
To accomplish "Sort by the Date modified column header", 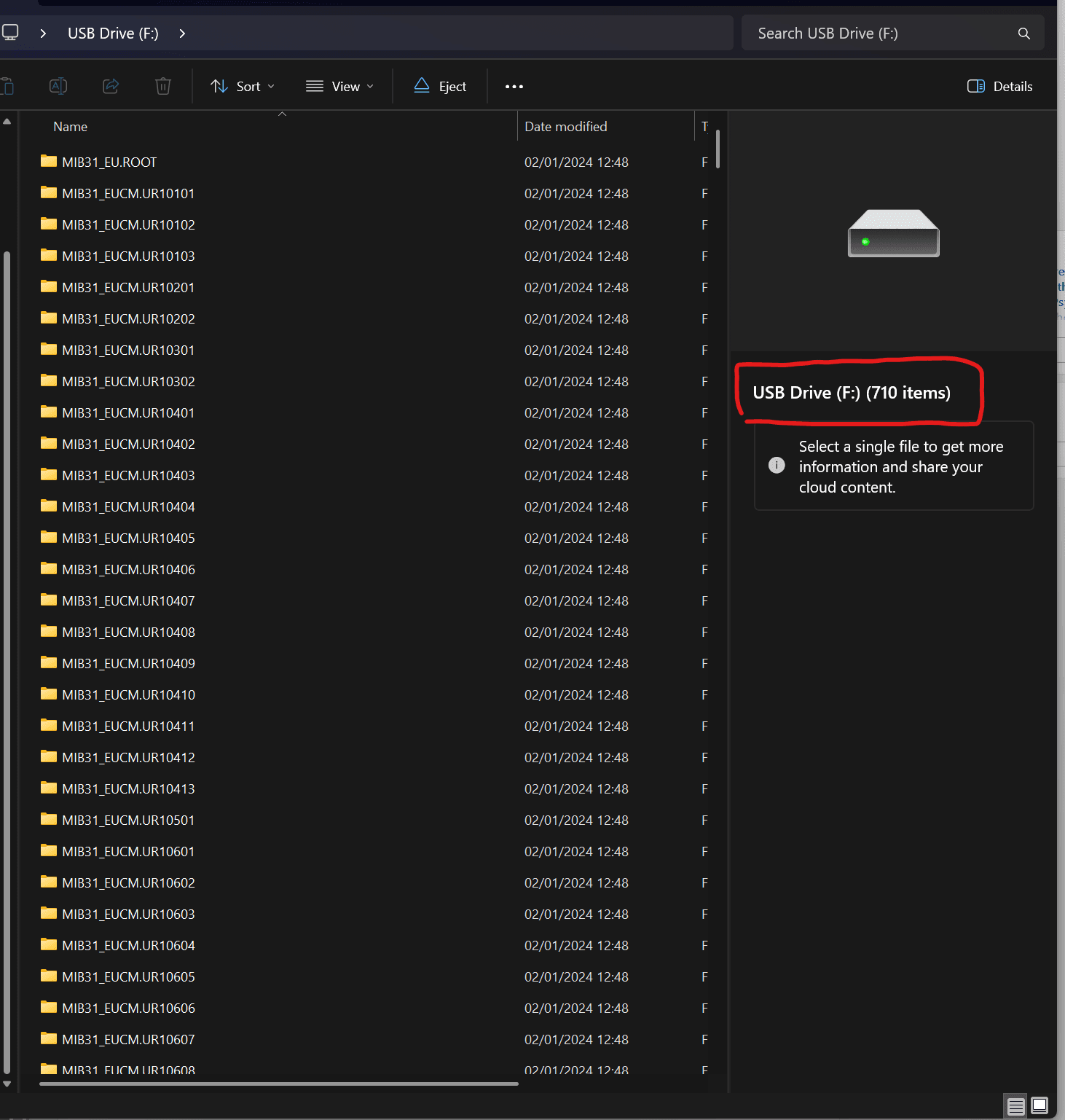I will pyautogui.click(x=566, y=127).
